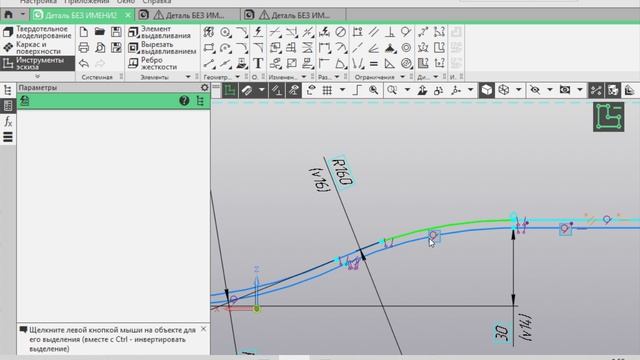This screenshot has height=360, width=640.
Task: Toggle orthogonal drawing mode
Action: (357, 90)
